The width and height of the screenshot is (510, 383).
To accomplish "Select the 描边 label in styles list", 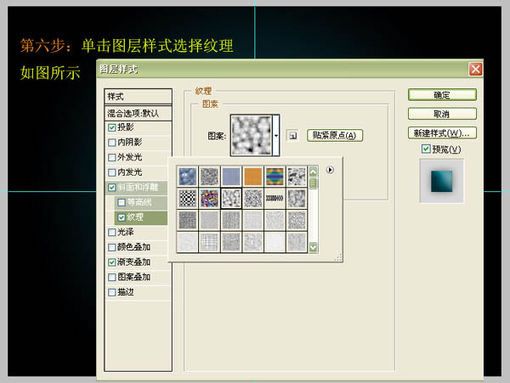I will pos(126,292).
